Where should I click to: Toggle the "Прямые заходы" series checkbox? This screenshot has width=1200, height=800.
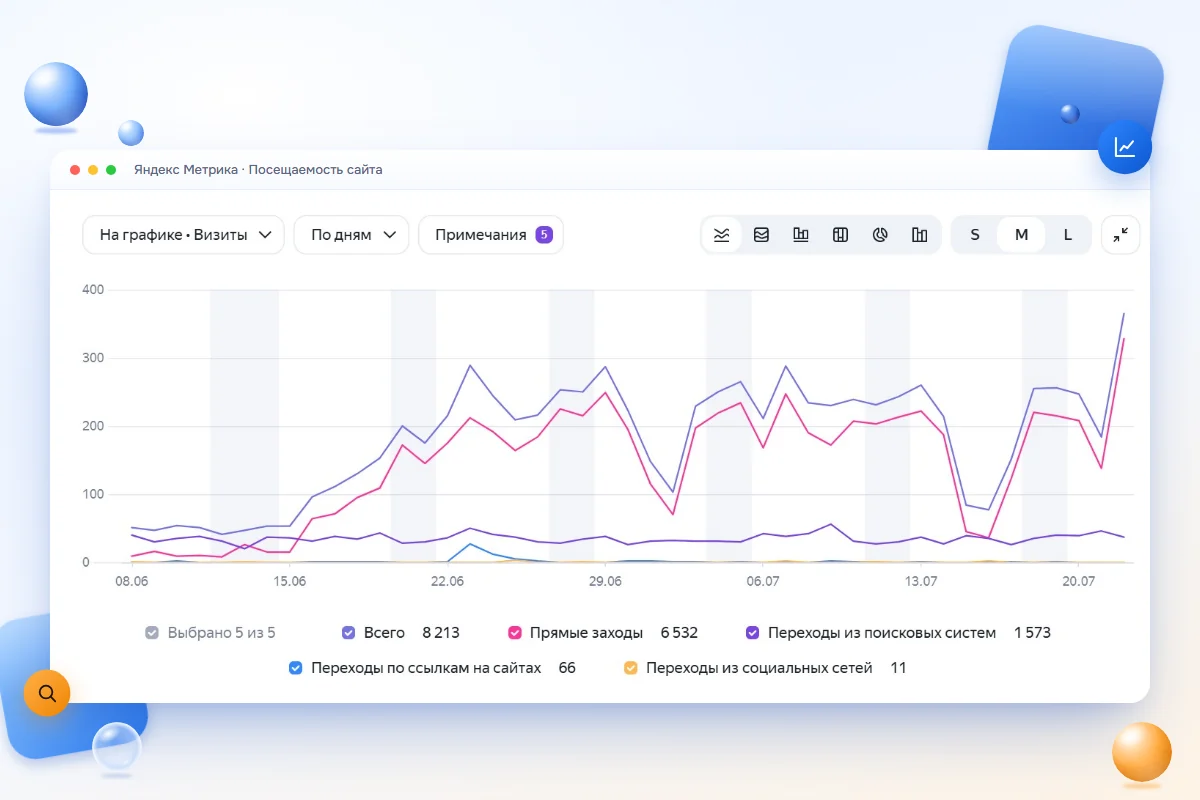point(515,633)
